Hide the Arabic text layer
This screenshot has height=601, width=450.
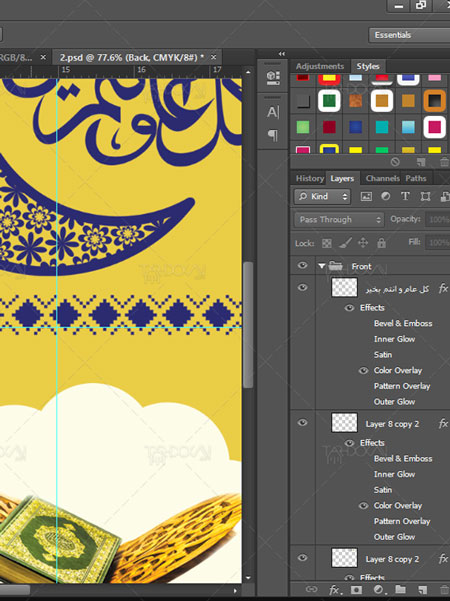pos(302,287)
